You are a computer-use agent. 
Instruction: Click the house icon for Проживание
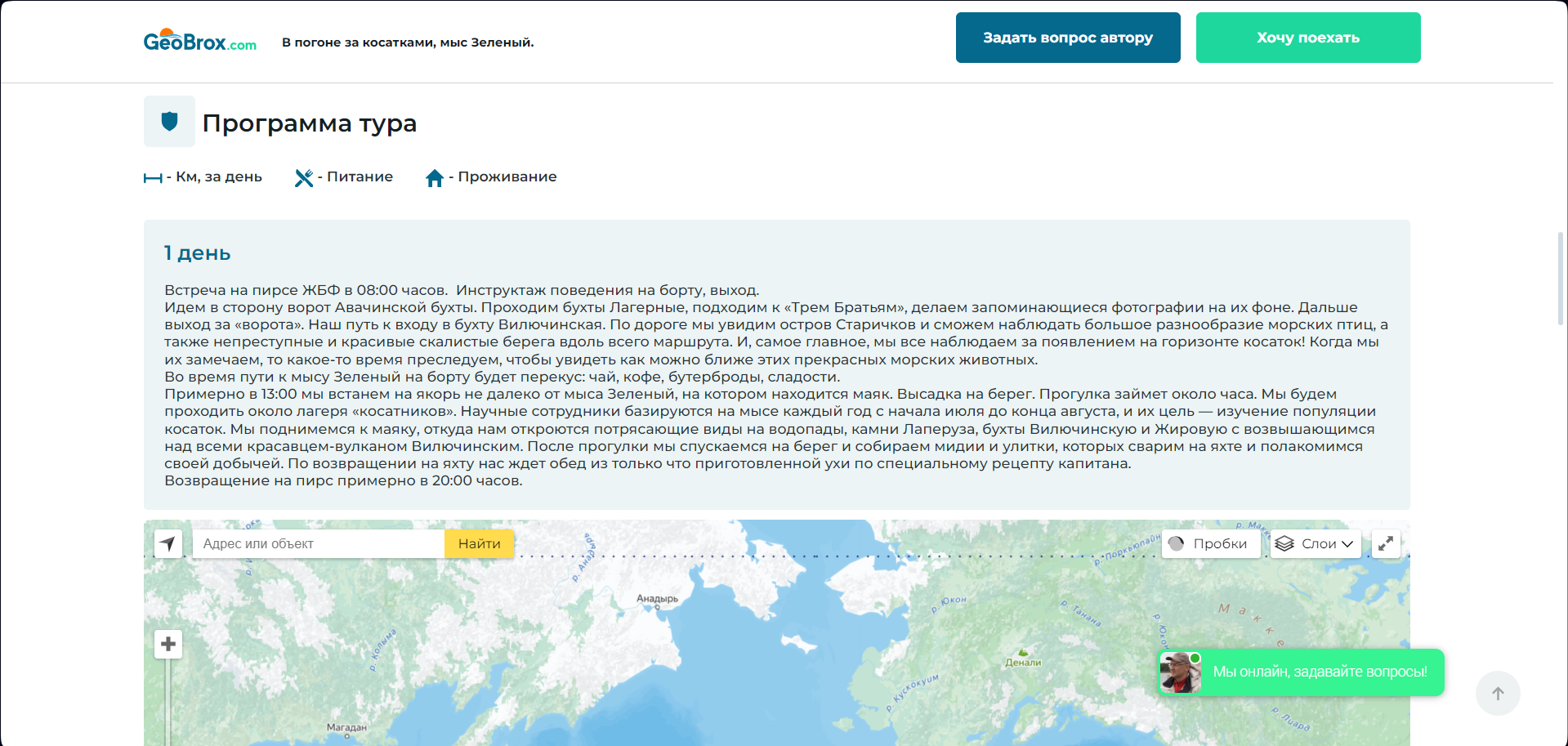(435, 177)
